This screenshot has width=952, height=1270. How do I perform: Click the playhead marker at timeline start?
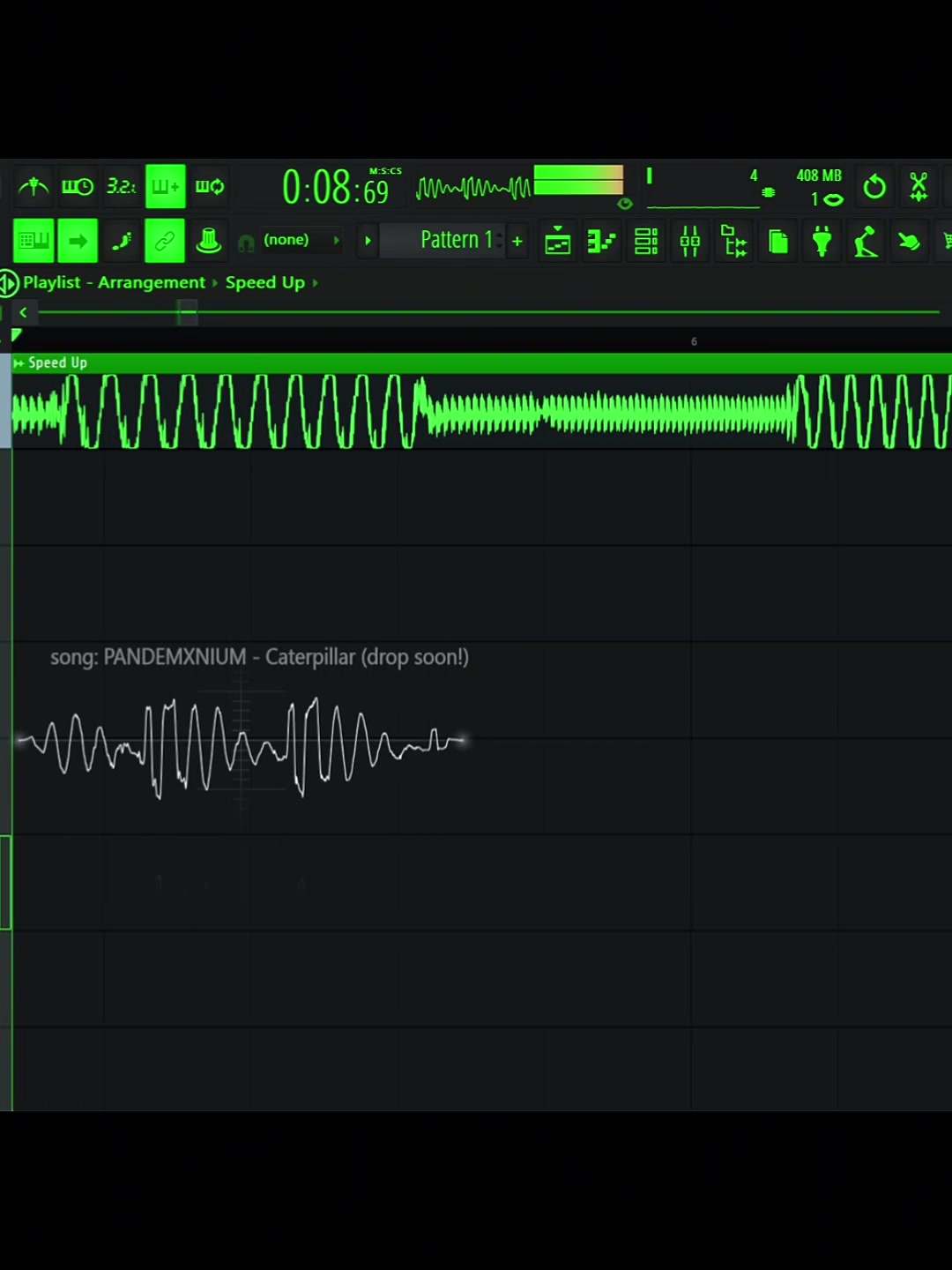point(16,335)
